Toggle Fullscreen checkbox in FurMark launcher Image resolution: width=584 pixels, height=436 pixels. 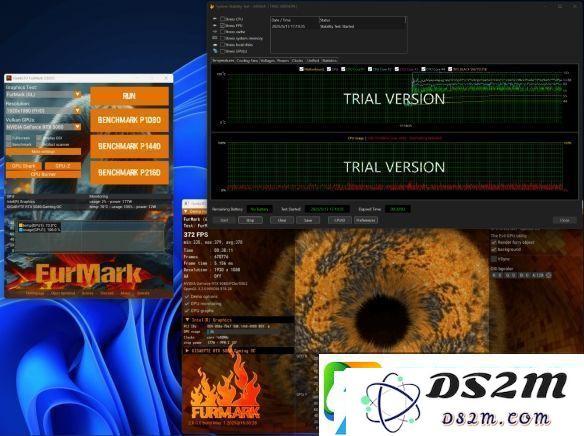9,138
